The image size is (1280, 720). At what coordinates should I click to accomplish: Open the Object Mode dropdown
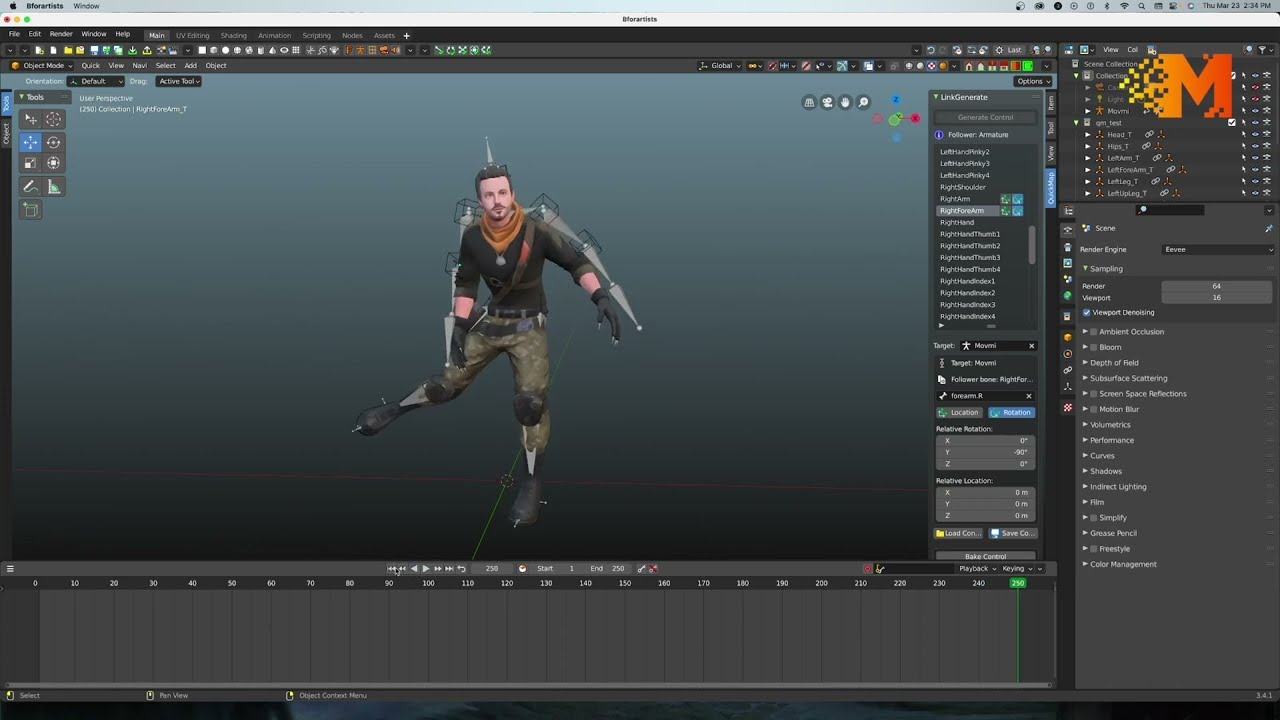click(42, 66)
